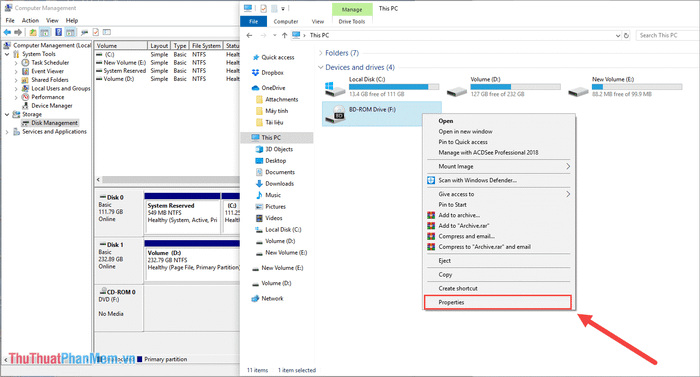Image resolution: width=700 pixels, height=377 pixels.
Task: Open Device Manager in the tree
Action: click(x=52, y=106)
